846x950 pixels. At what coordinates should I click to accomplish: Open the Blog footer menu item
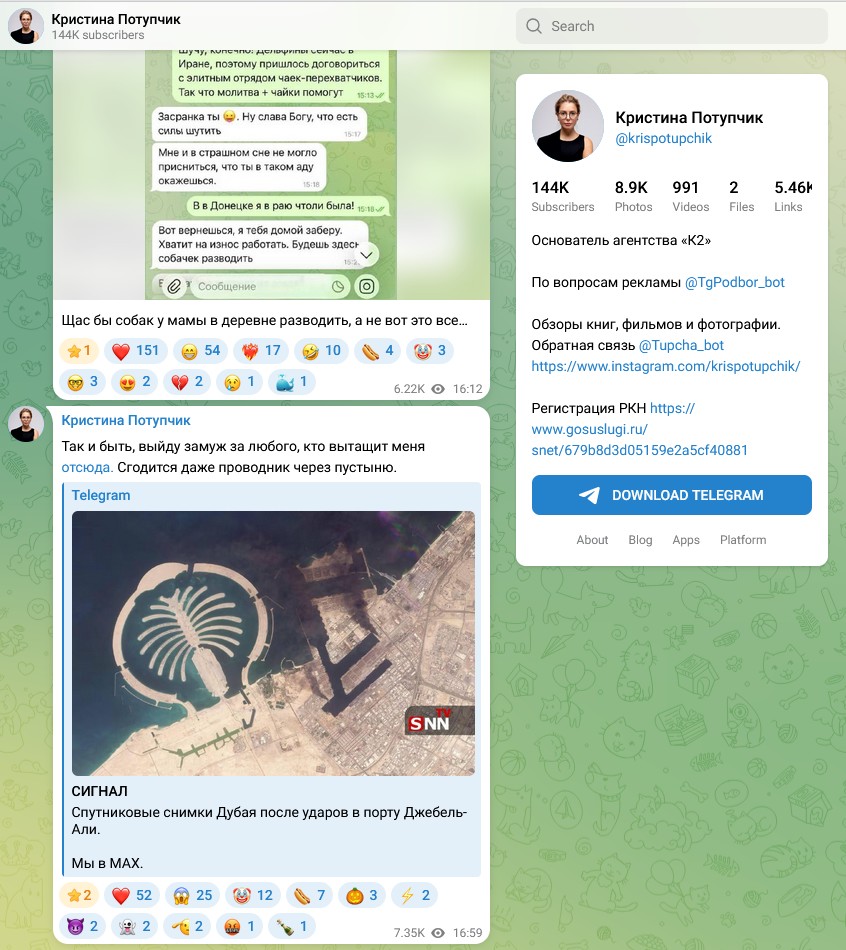click(640, 540)
